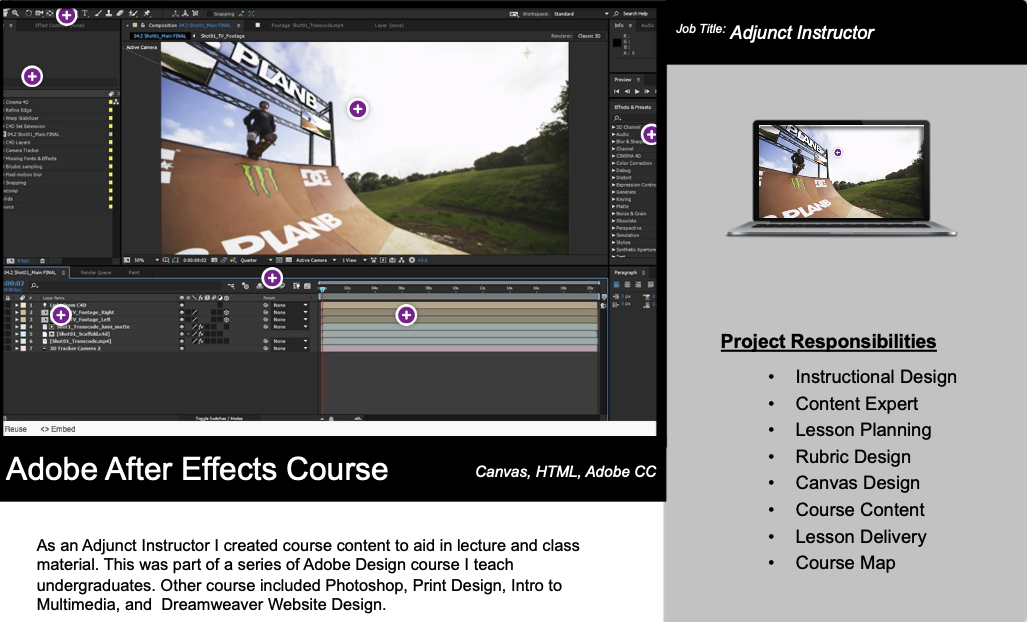Lock the Shot01_Scaffold.c4d layer
Screen dimensions: 1027x622
pyautogui.click(x=8, y=334)
